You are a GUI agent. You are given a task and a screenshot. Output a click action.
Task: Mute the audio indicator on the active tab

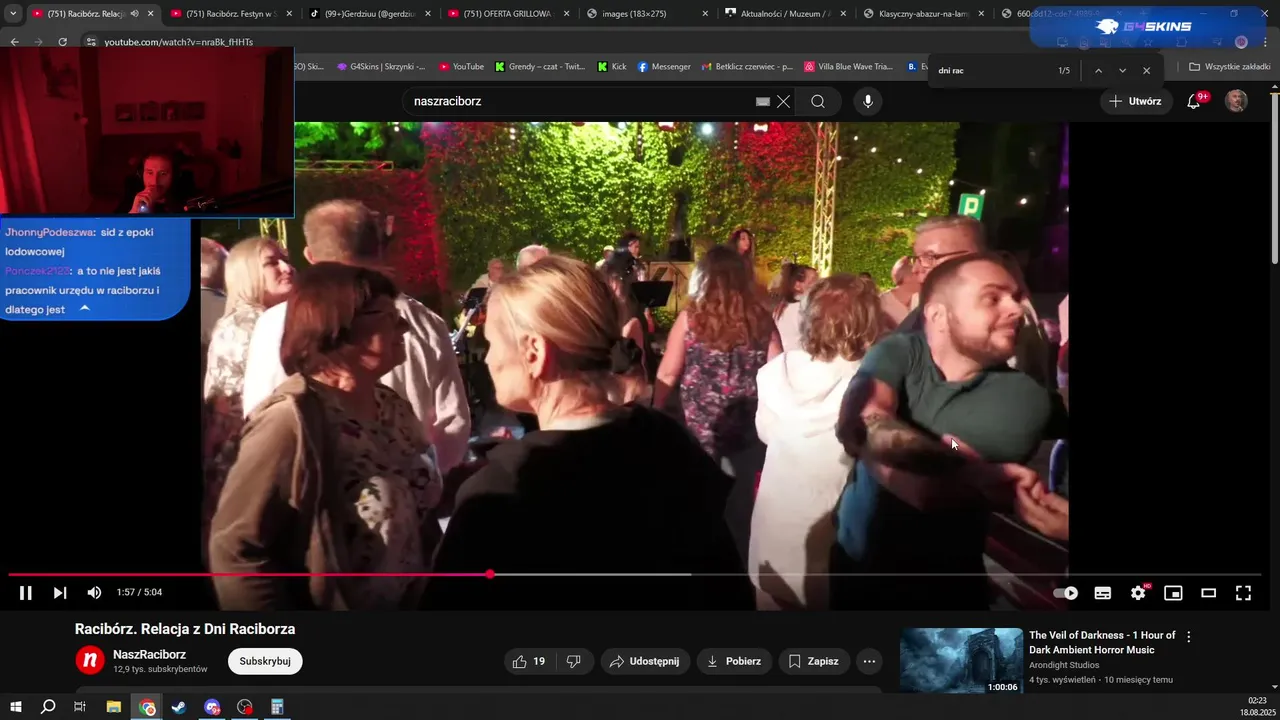[134, 14]
